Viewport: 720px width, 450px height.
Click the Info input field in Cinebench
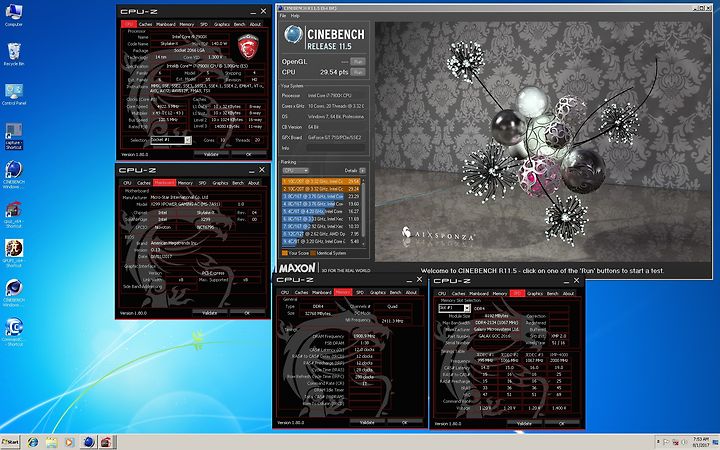point(336,148)
